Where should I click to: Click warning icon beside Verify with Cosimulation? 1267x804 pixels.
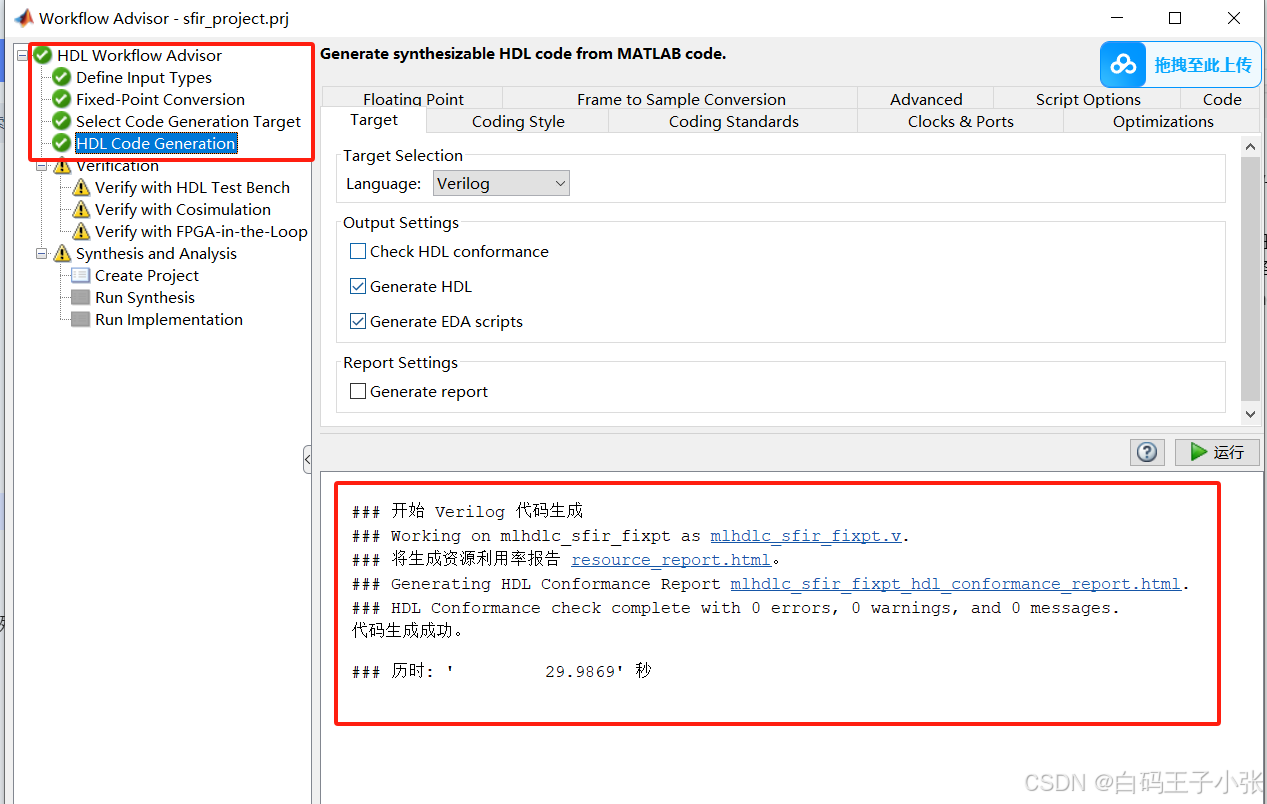81,209
